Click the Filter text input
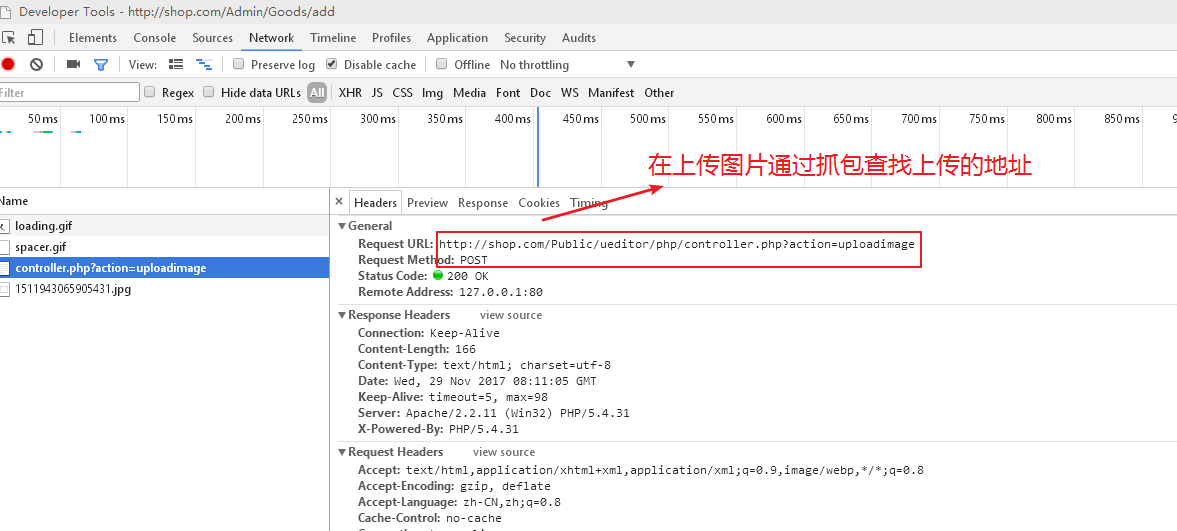 (68, 93)
